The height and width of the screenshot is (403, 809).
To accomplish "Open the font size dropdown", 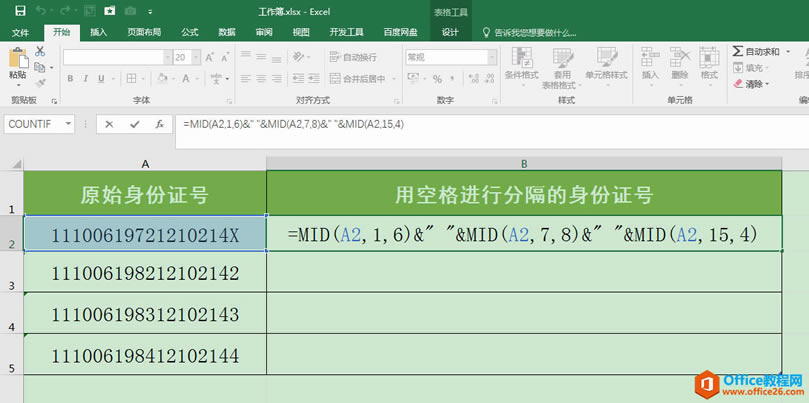I will 196,57.
